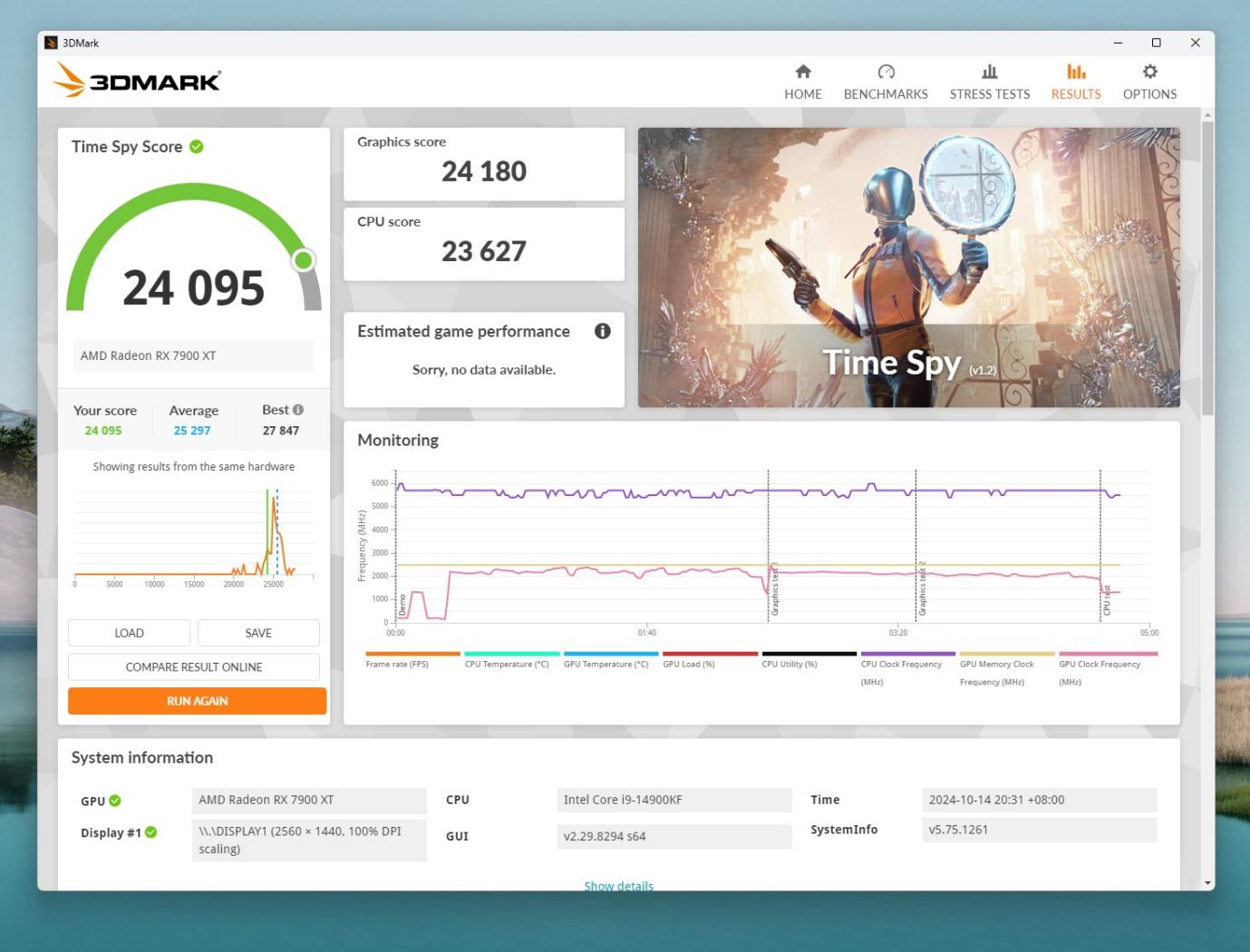Click green check next to Display #1
Image resolution: width=1250 pixels, height=952 pixels.
pos(151,832)
